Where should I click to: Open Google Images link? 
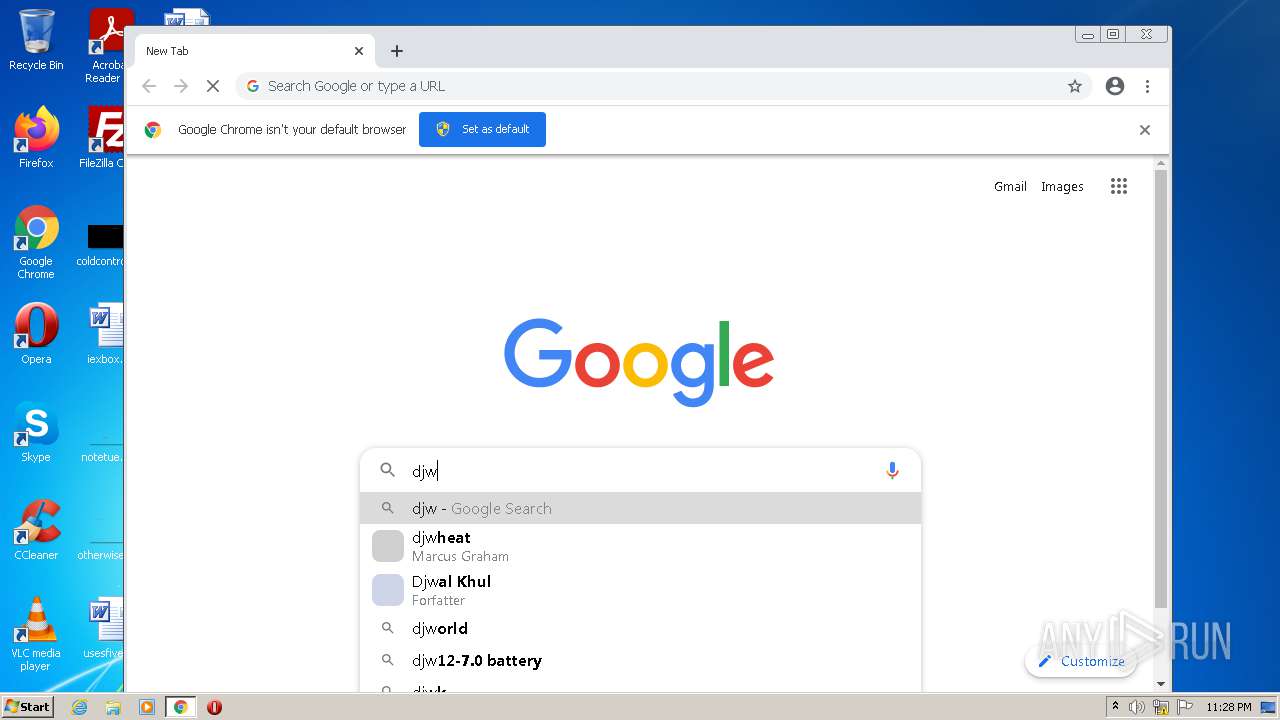point(1062,187)
